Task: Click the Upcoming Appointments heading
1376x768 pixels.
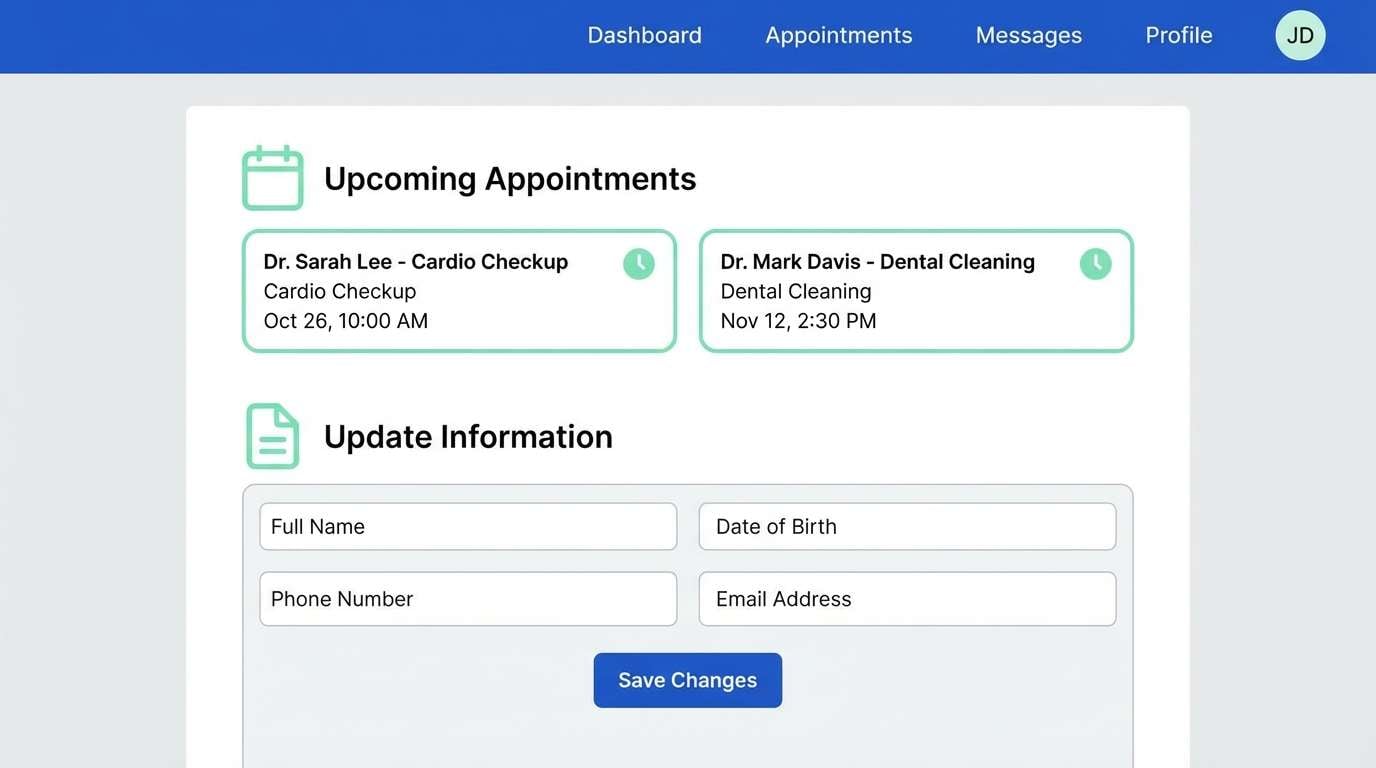Action: pos(509,178)
